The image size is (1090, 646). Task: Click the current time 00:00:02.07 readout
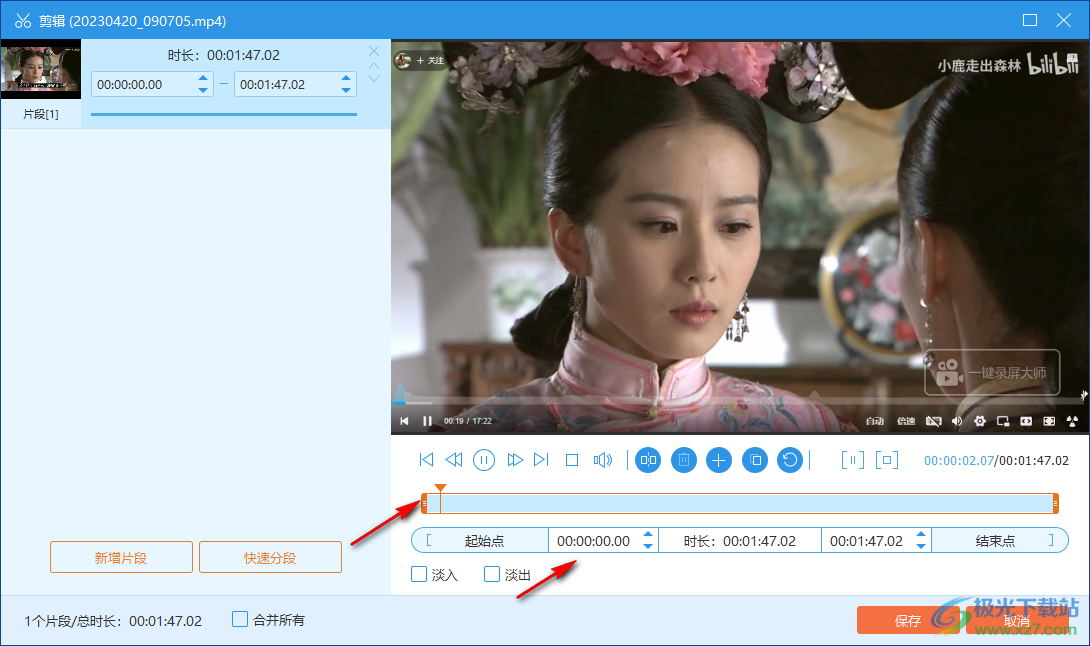(x=959, y=460)
